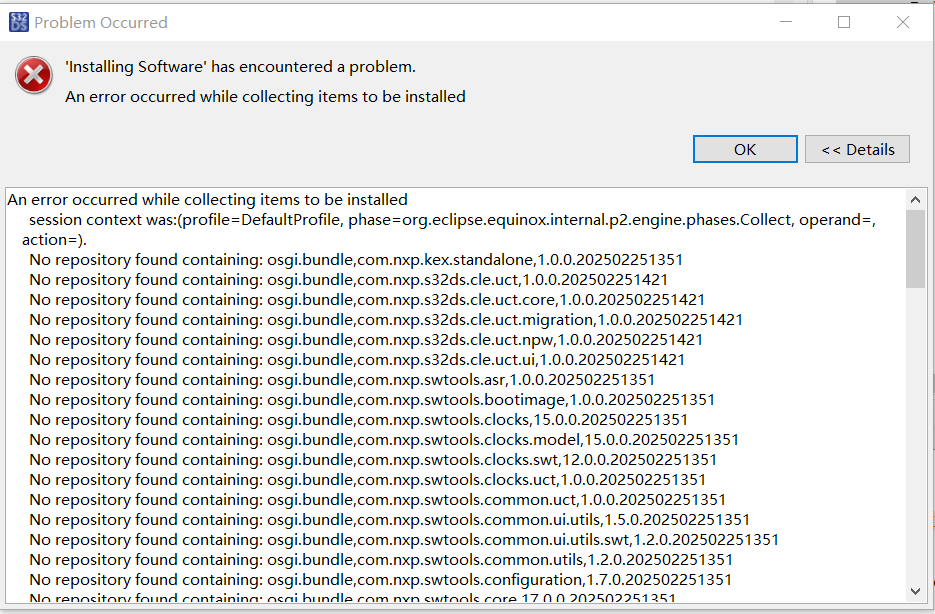Click the com.nxp.swtools.common.uct line
This screenshot has height=614, width=935.
pyautogui.click(x=377, y=500)
